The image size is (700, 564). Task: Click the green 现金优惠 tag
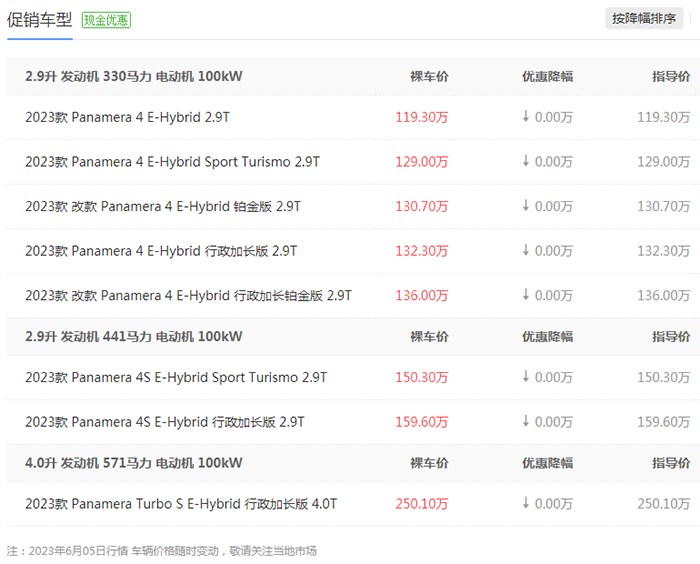(106, 20)
